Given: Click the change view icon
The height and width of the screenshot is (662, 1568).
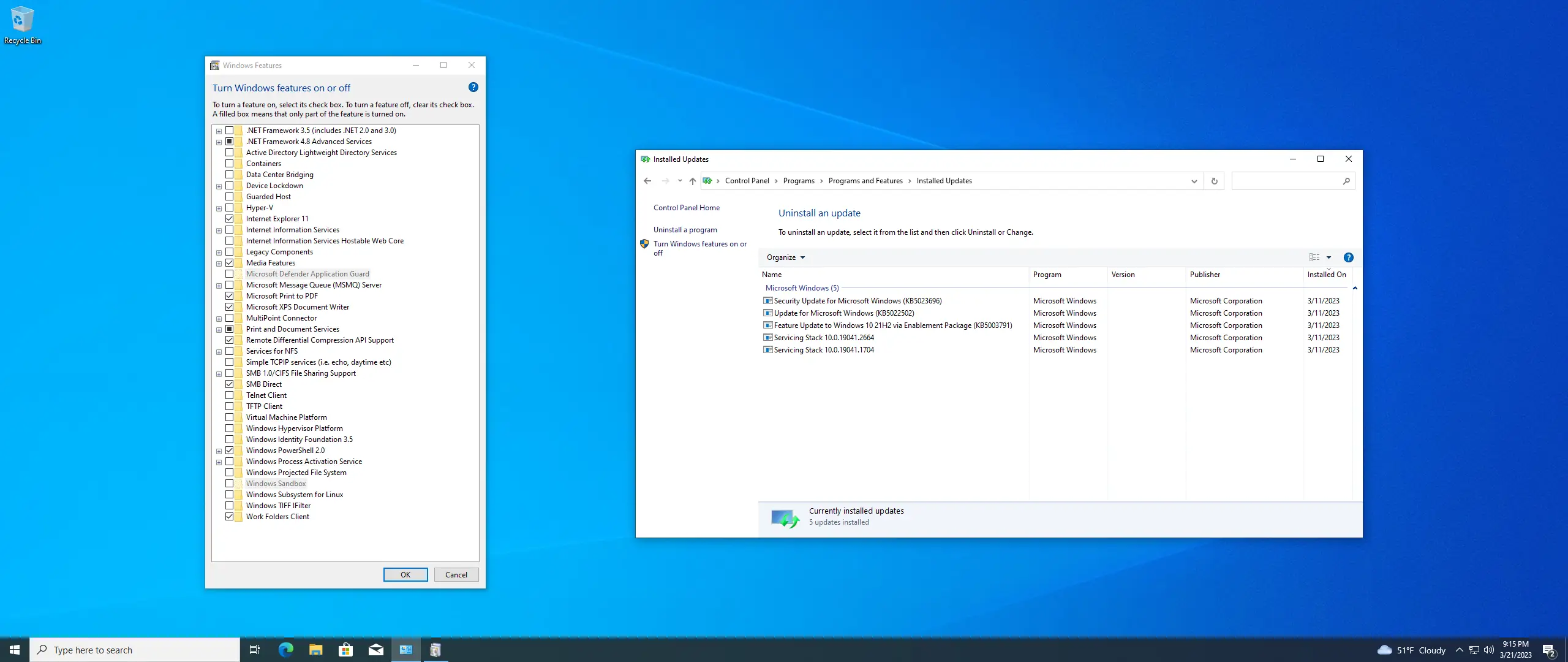Looking at the screenshot, I should 1314,257.
